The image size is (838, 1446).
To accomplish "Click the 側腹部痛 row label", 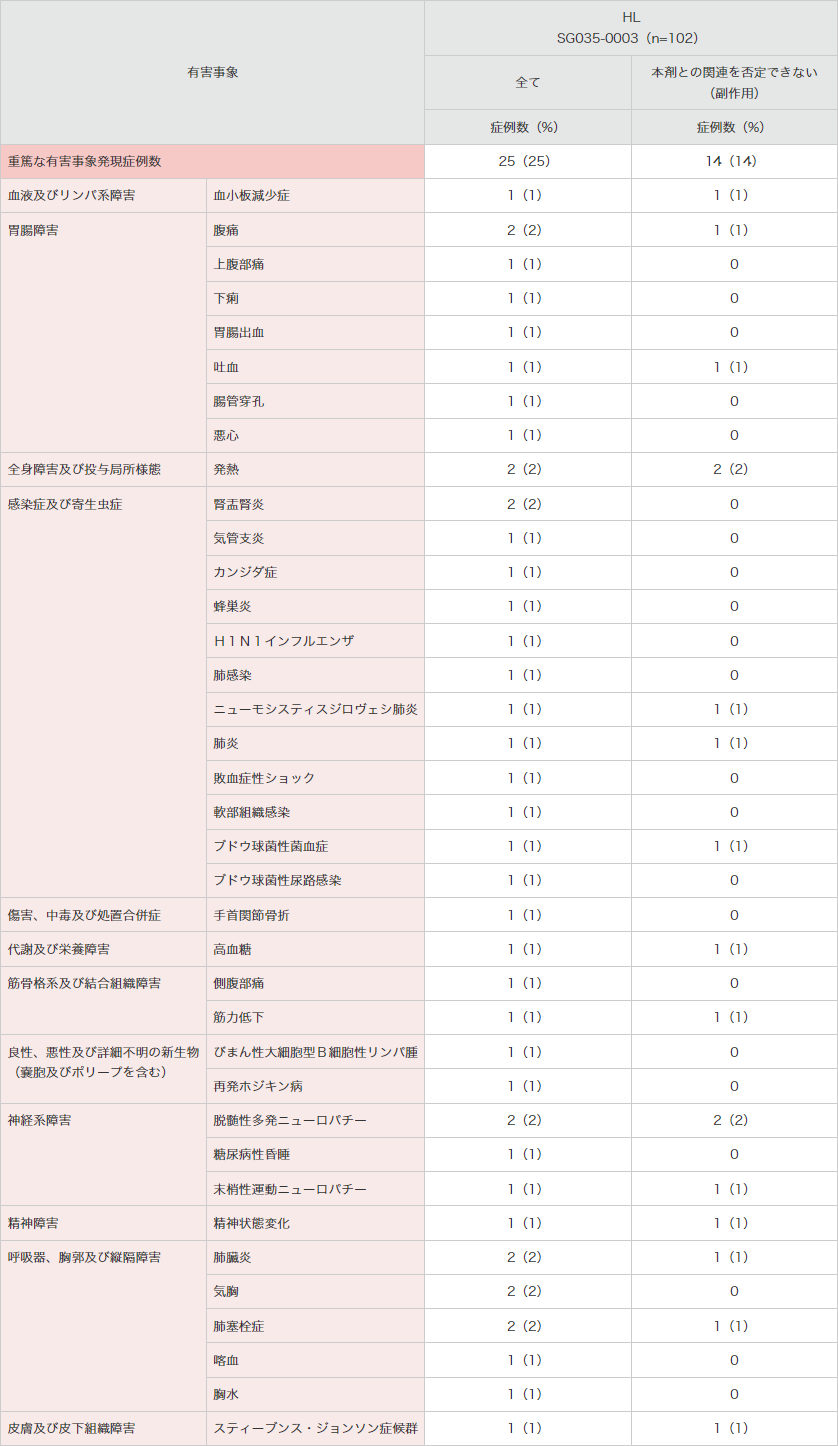I will tap(315, 983).
